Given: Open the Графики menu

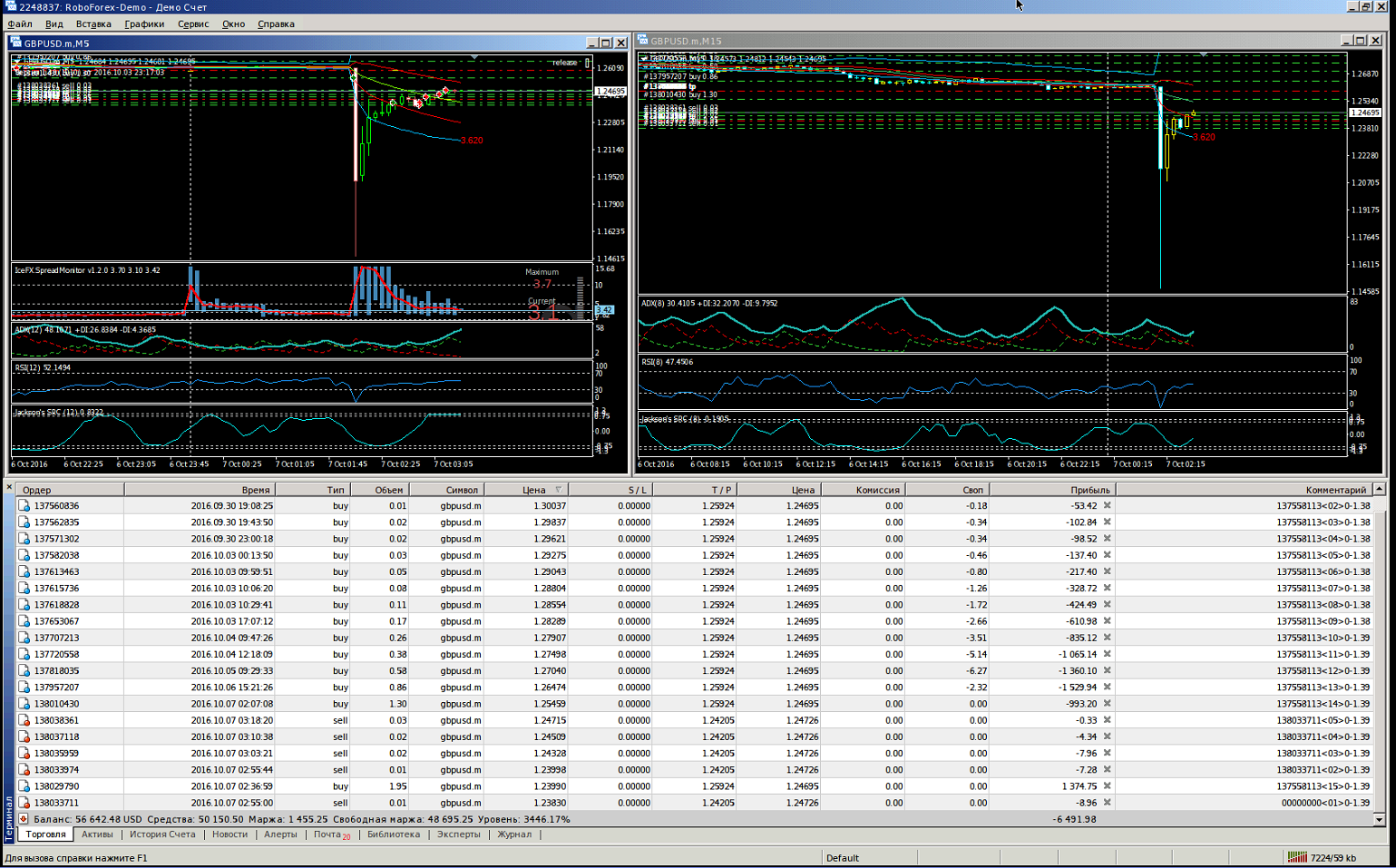Looking at the screenshot, I should pyautogui.click(x=144, y=24).
